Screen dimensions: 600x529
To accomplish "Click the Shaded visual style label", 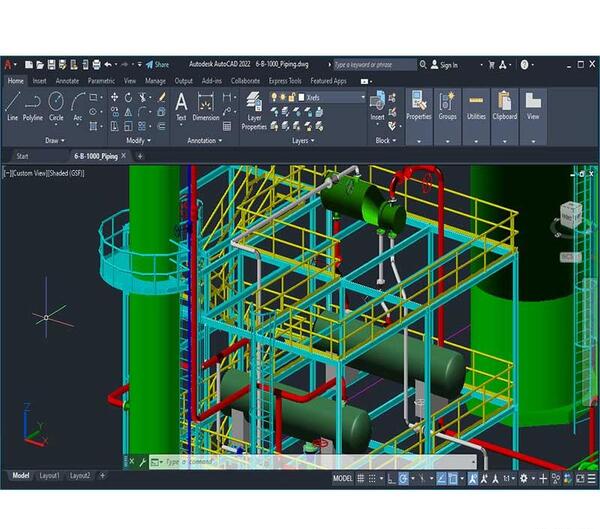I will (65, 173).
